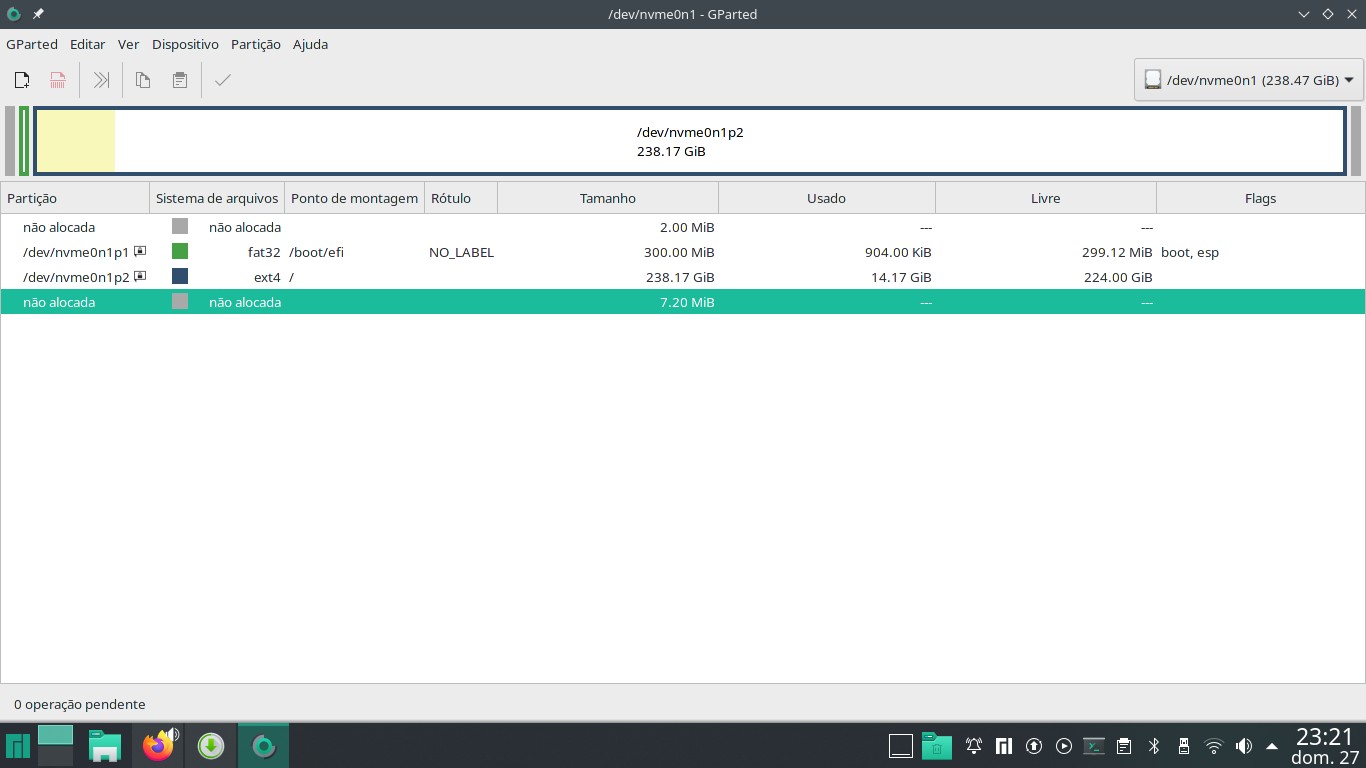Click the 300.00 MiB size cell

click(679, 252)
